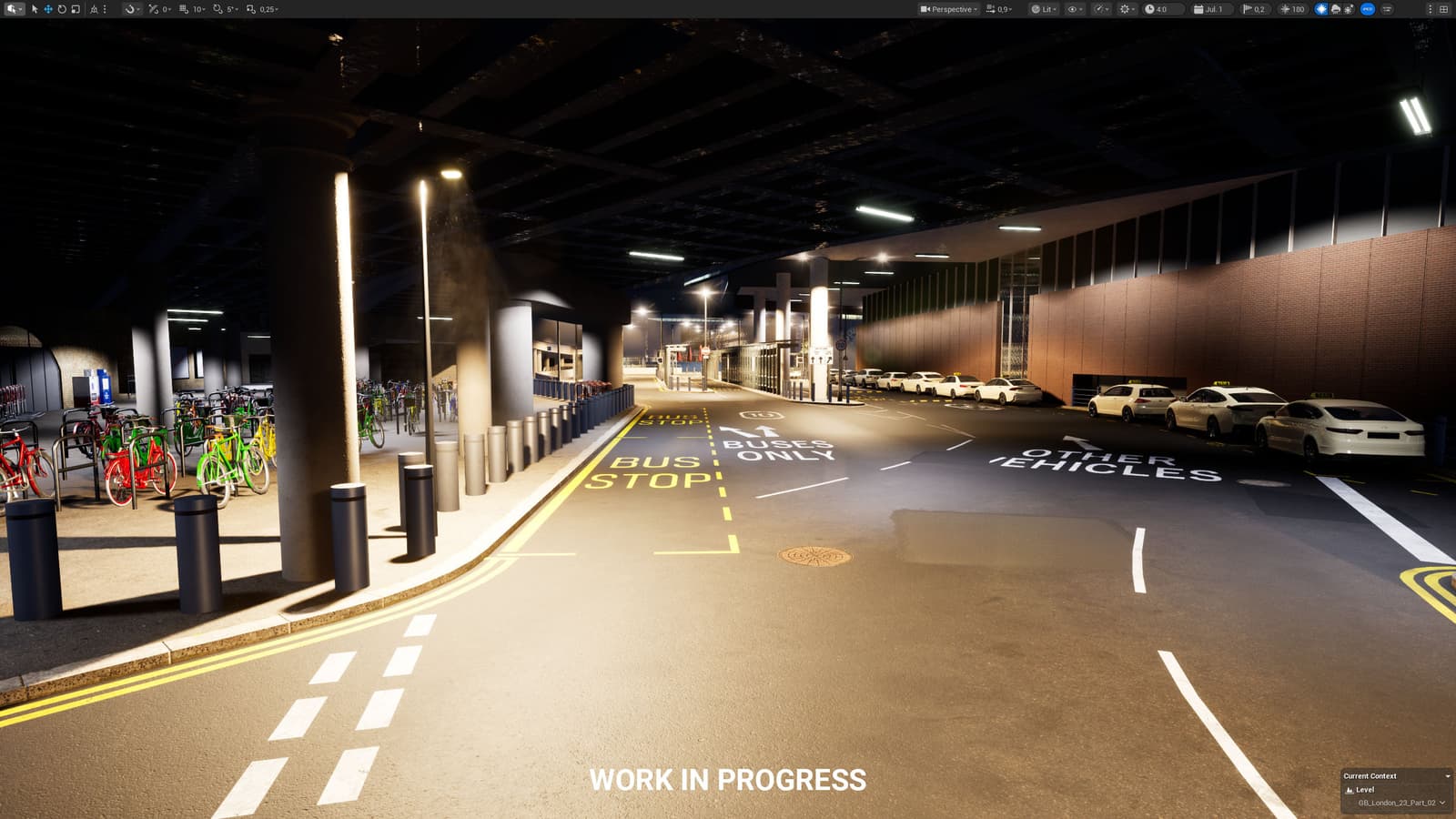Click the sun brightness 180 control
This screenshot has width=1456, height=819.
pyautogui.click(x=1293, y=9)
